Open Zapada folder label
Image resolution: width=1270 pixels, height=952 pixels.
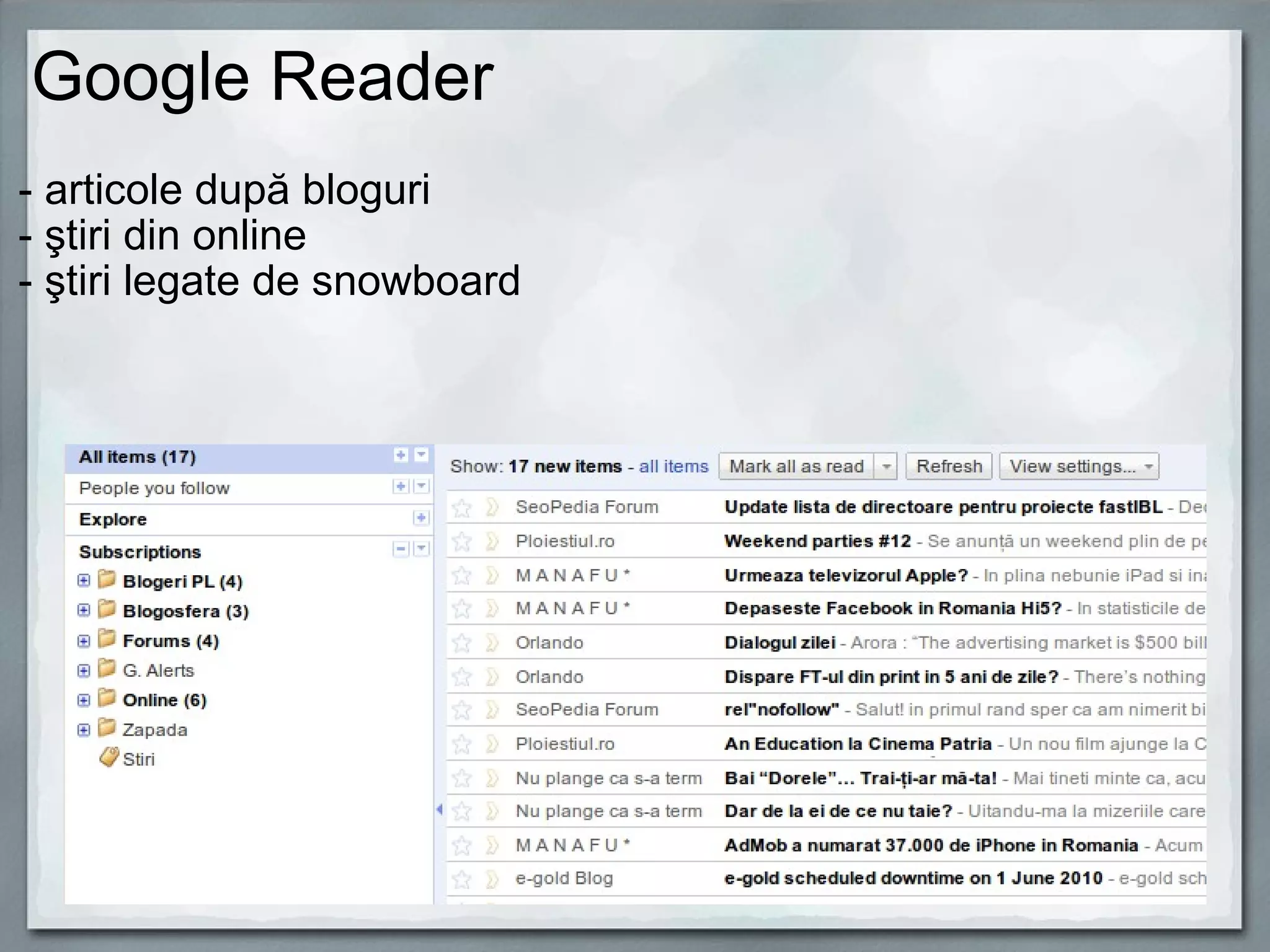pos(155,730)
